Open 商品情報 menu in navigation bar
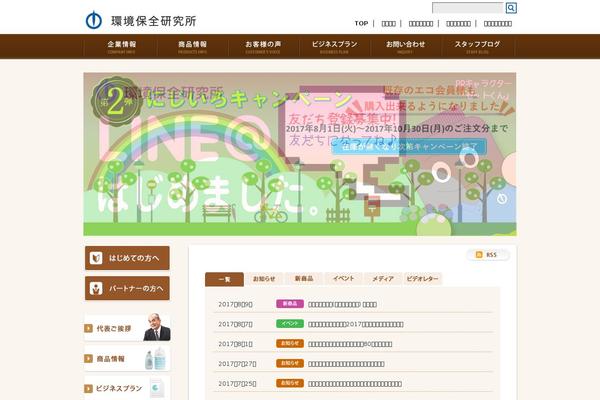 (192, 47)
